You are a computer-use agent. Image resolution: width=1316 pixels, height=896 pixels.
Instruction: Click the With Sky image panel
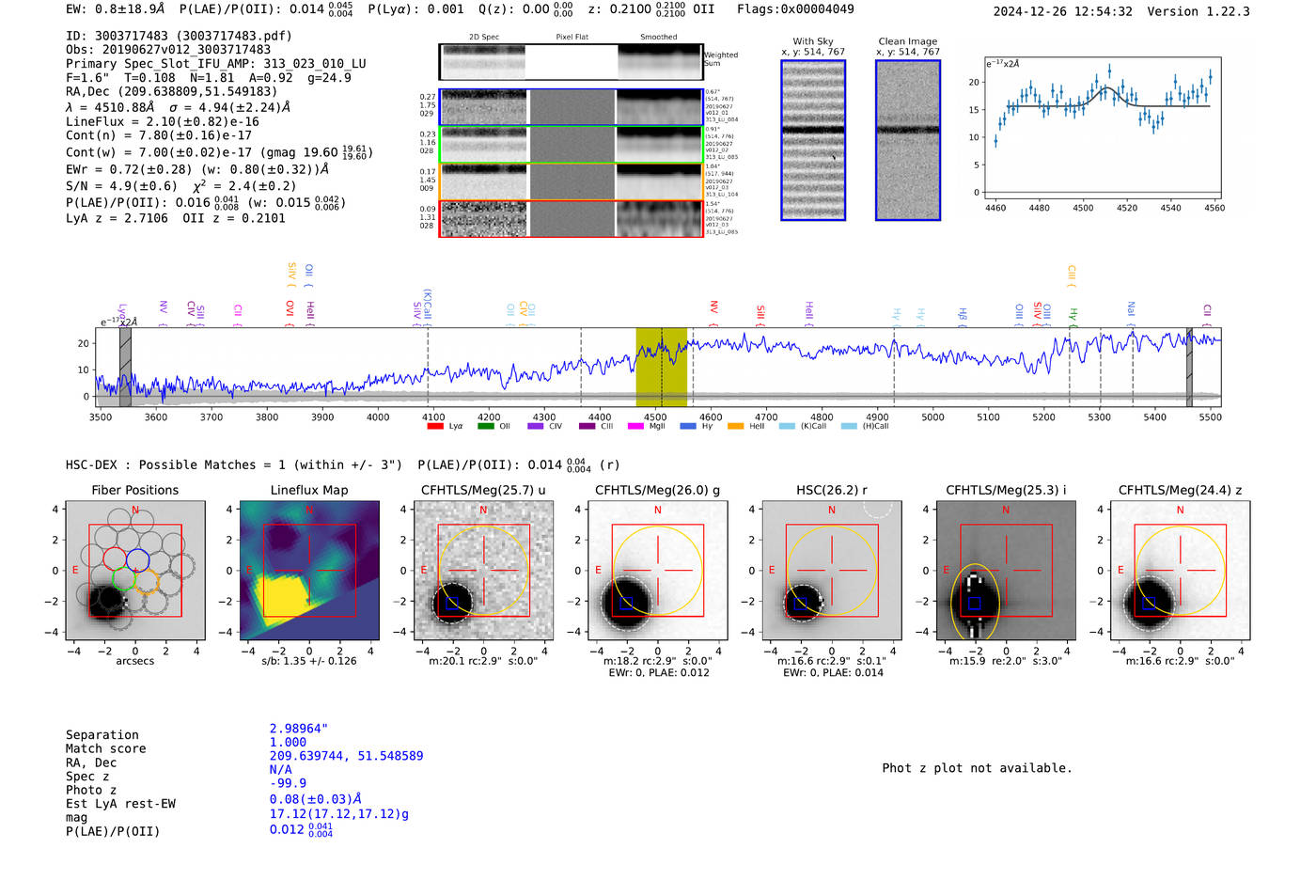813,140
